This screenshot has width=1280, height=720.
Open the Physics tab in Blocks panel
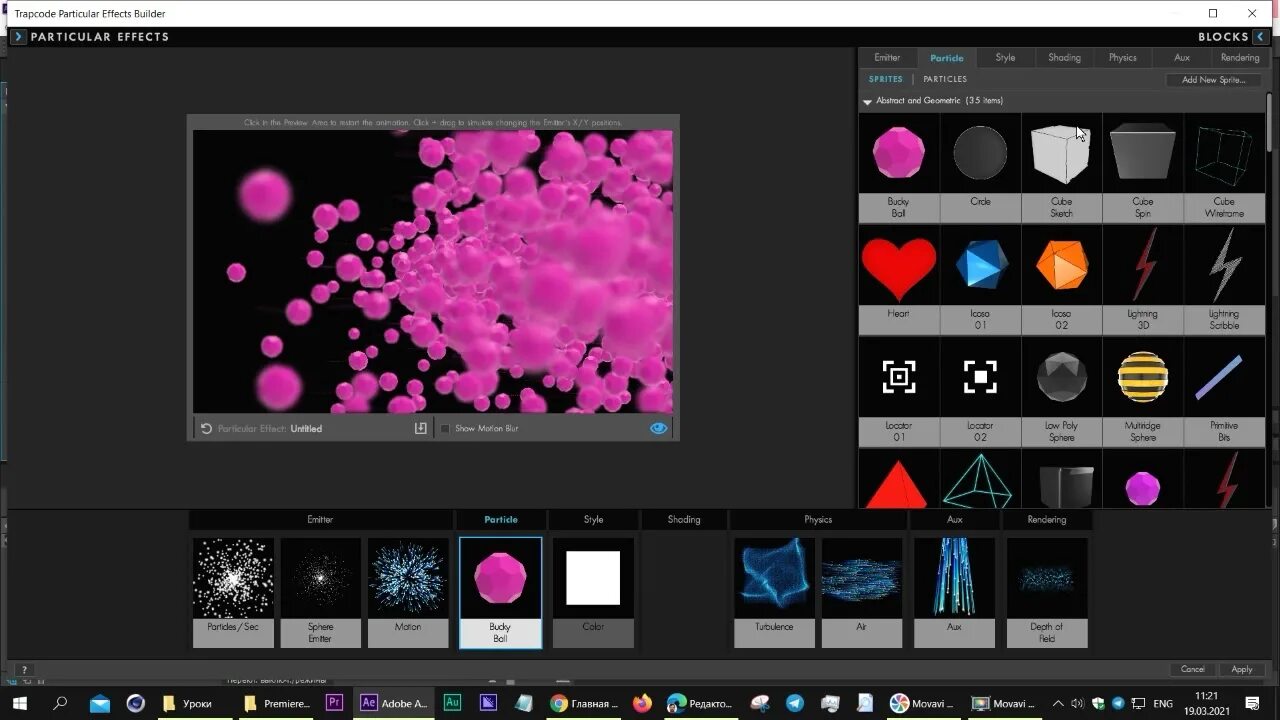pos(1122,58)
